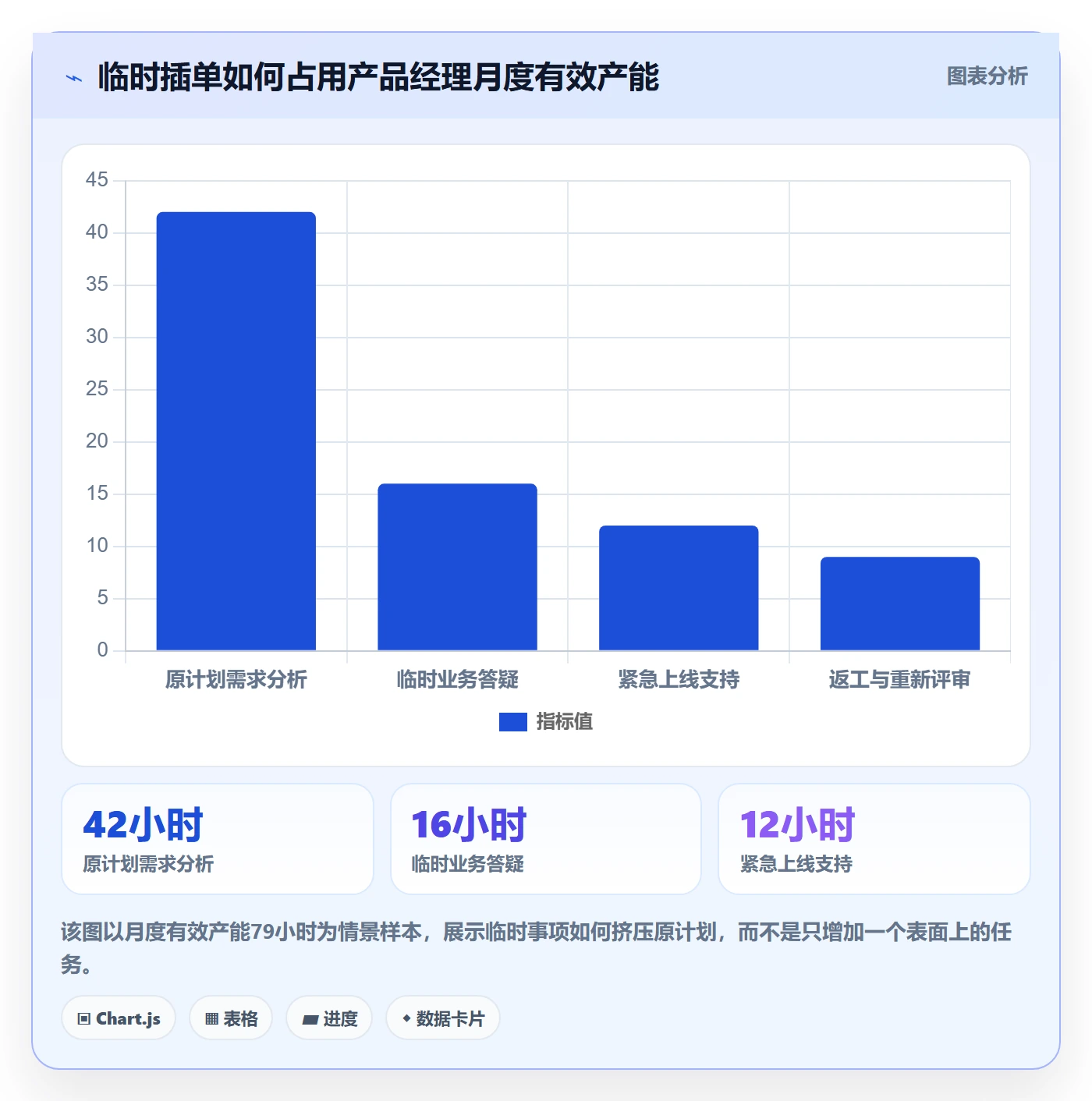Click the y-axis tick value 25
This screenshot has height=1101, width=1092.
[x=97, y=389]
